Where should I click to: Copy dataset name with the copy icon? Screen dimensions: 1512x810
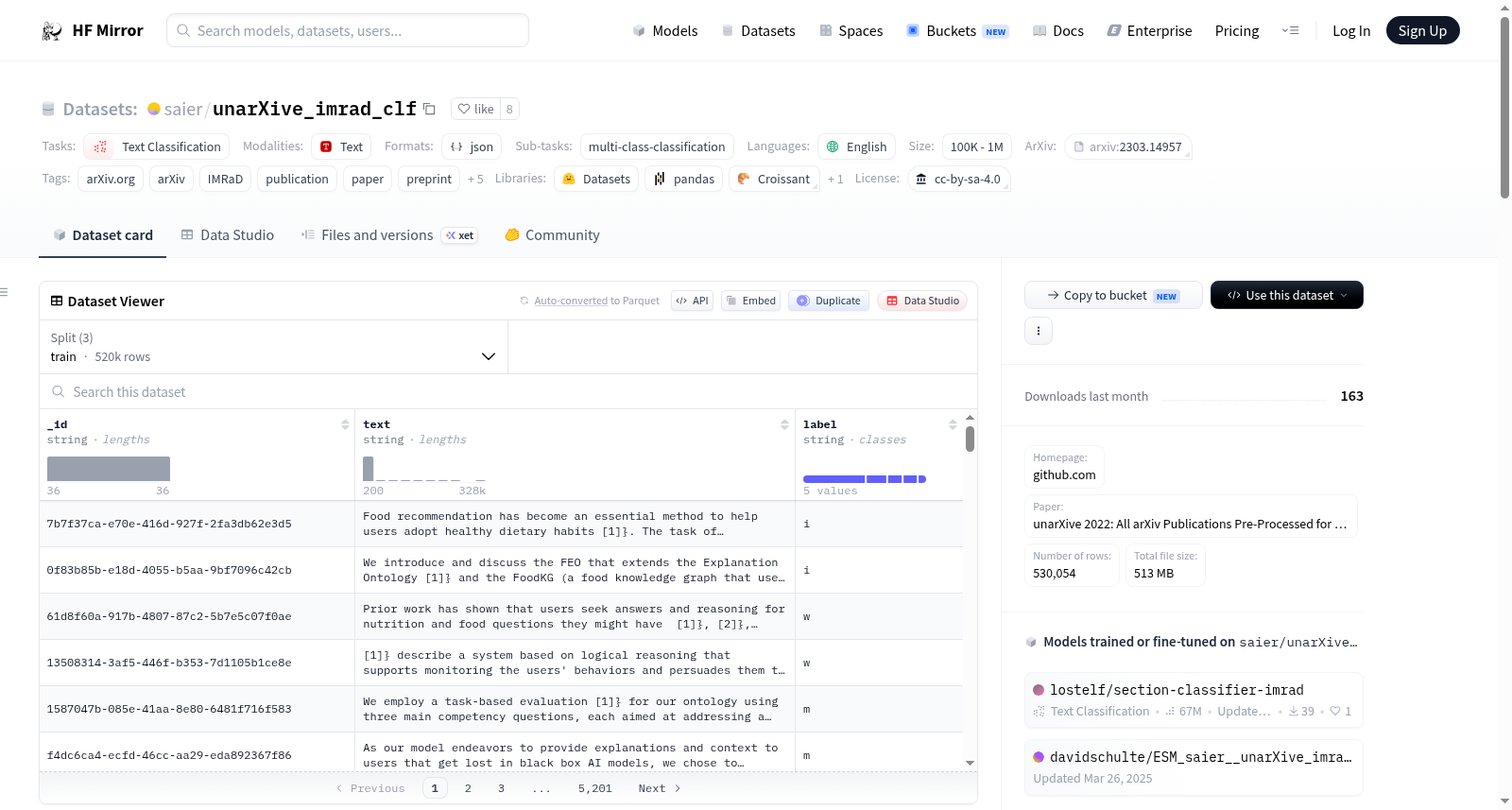coord(429,109)
